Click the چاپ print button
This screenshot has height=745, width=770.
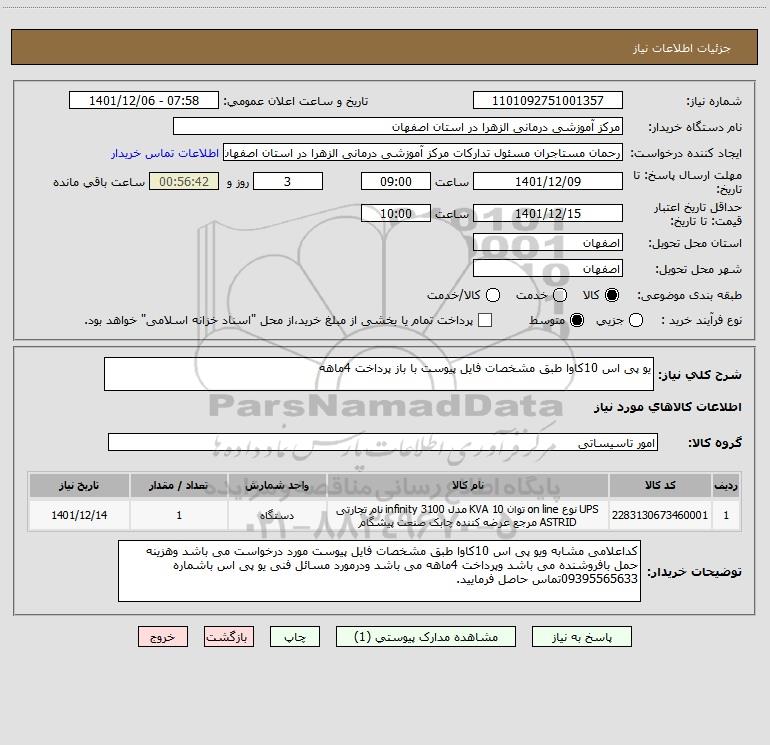click(x=295, y=637)
